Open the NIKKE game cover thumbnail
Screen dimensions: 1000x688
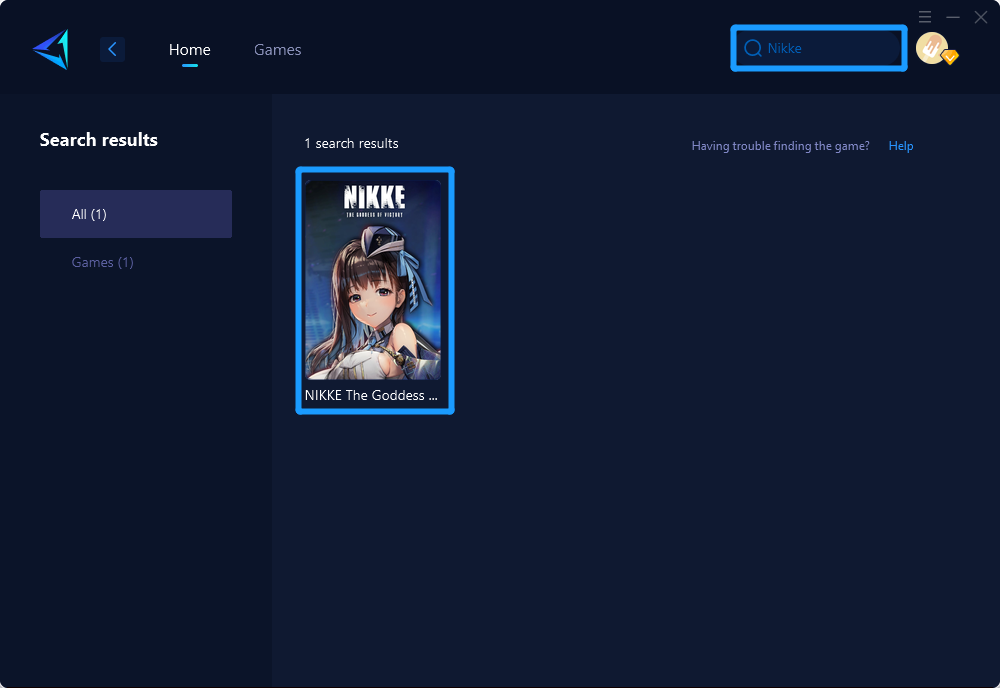(x=373, y=280)
